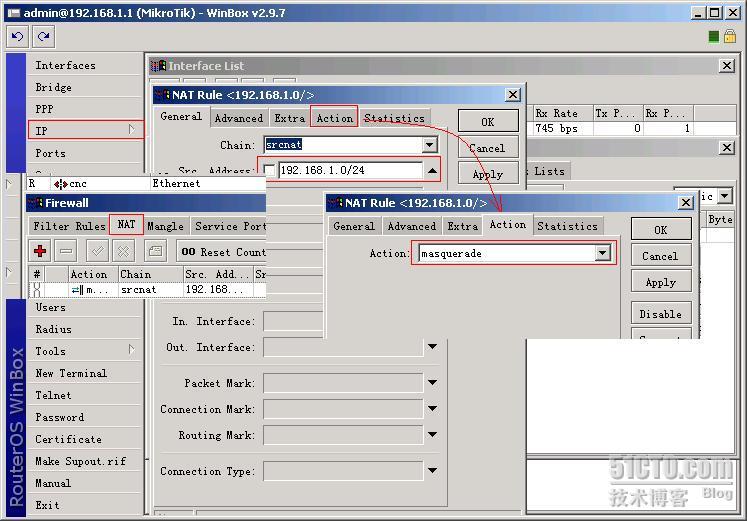The image size is (747, 521).
Task: Open New Terminal from the sidebar
Action: point(86,373)
